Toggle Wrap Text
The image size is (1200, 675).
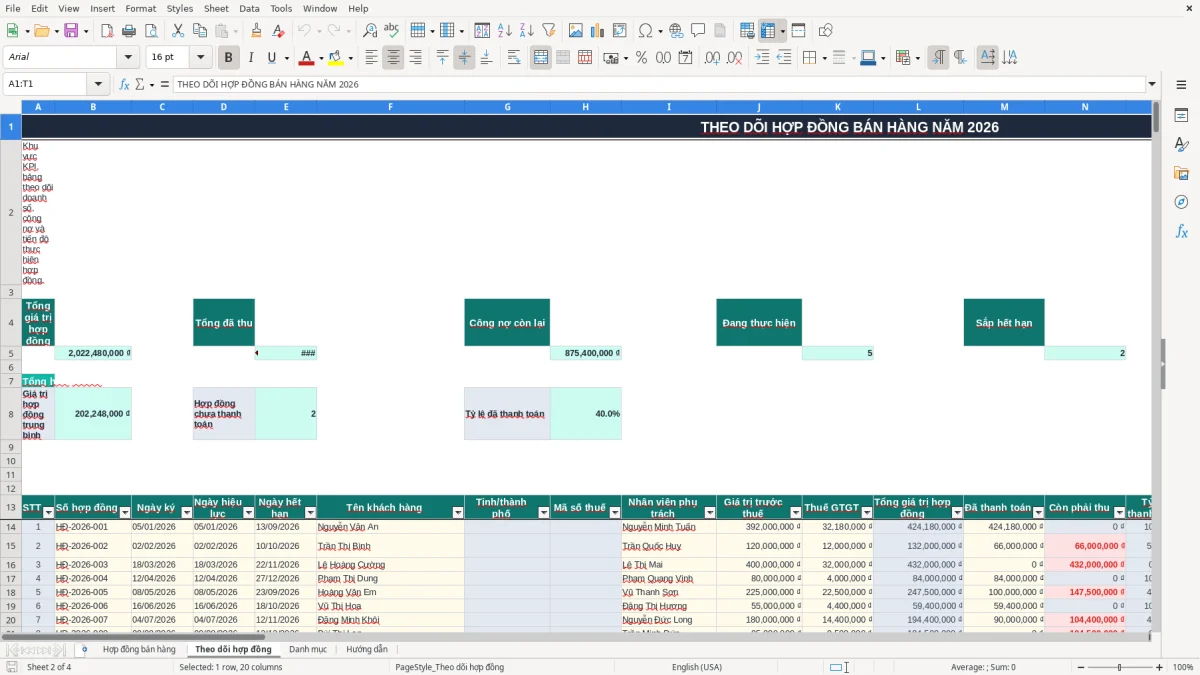tap(514, 58)
